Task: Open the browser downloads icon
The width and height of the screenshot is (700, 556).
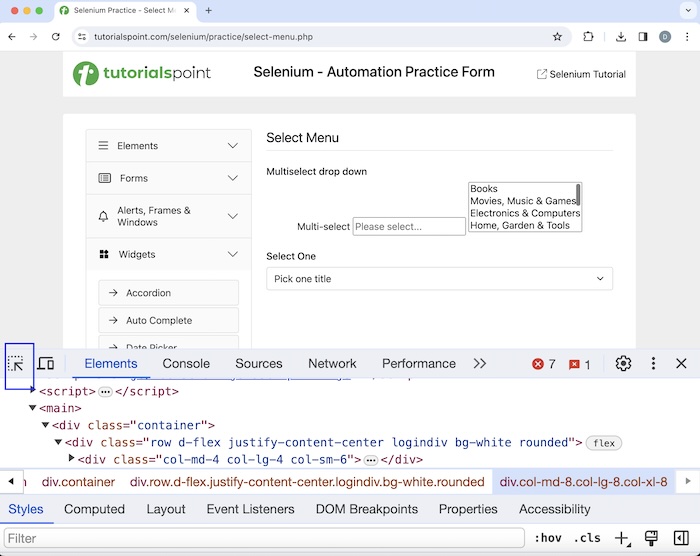Action: (x=621, y=37)
